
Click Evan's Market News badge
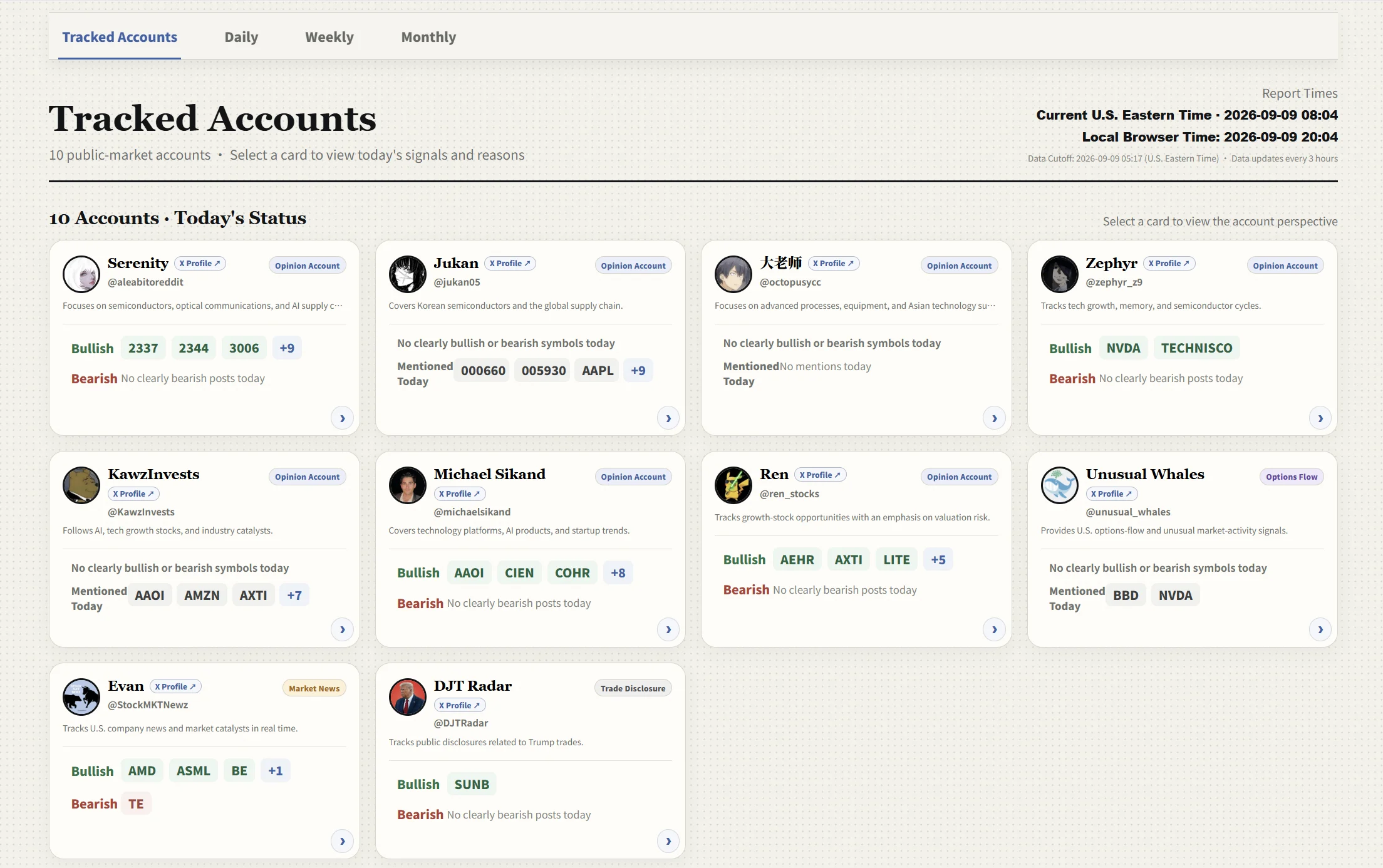314,688
